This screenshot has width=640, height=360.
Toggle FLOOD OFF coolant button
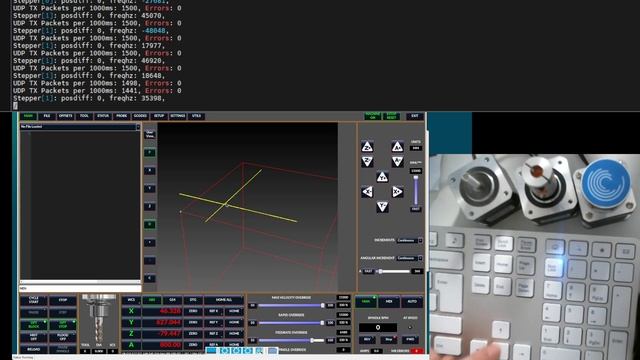(62, 337)
